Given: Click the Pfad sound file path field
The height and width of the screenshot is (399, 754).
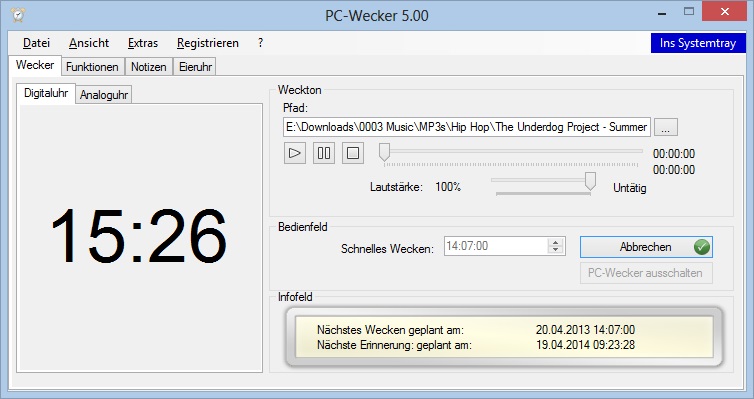Looking at the screenshot, I should [466, 127].
